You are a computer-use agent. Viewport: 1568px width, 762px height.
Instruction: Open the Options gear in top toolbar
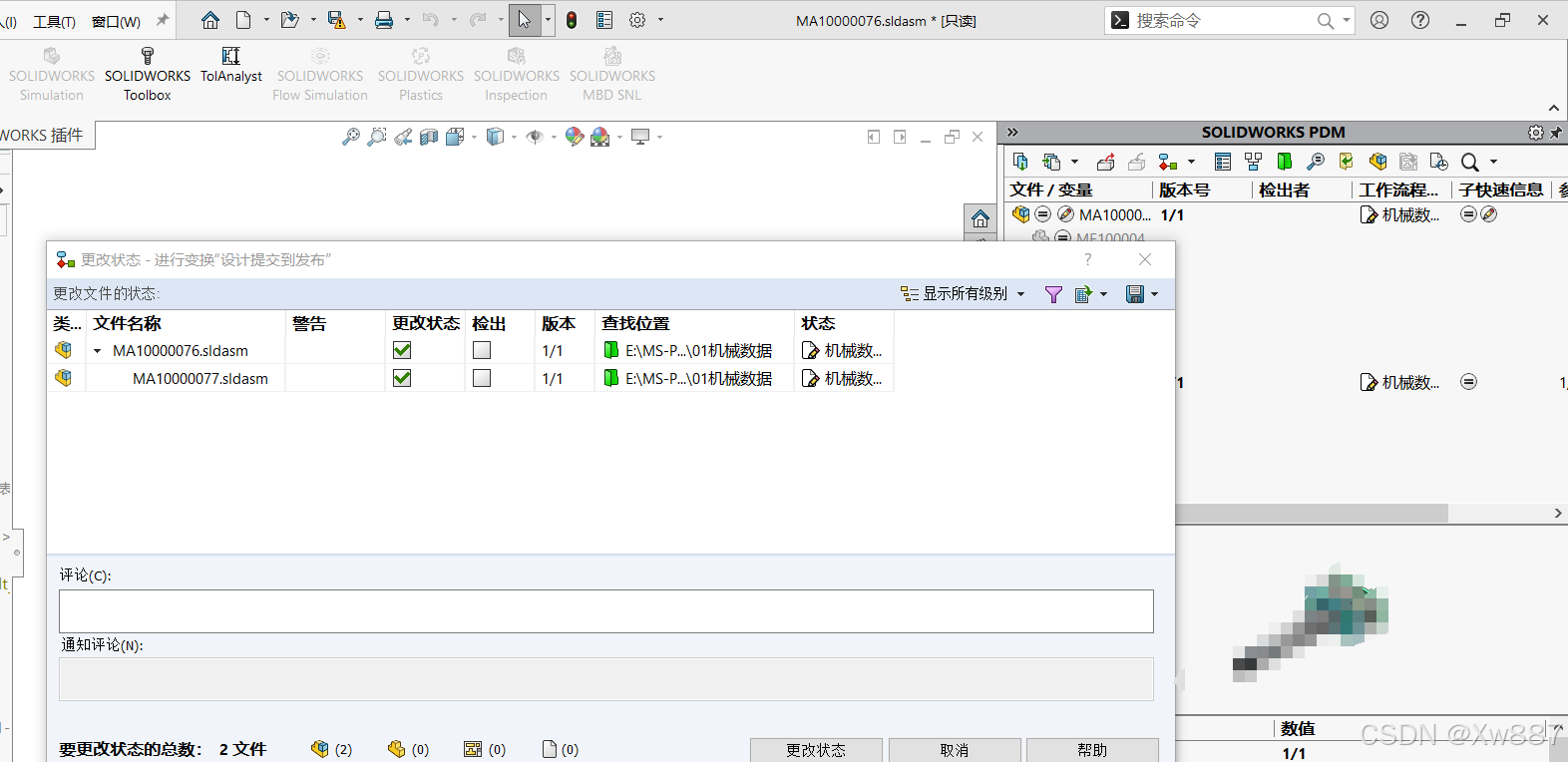(x=637, y=20)
